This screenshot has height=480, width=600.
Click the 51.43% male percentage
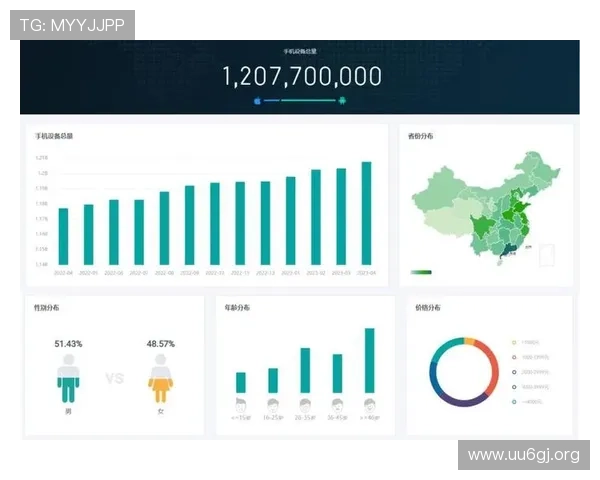(x=68, y=344)
